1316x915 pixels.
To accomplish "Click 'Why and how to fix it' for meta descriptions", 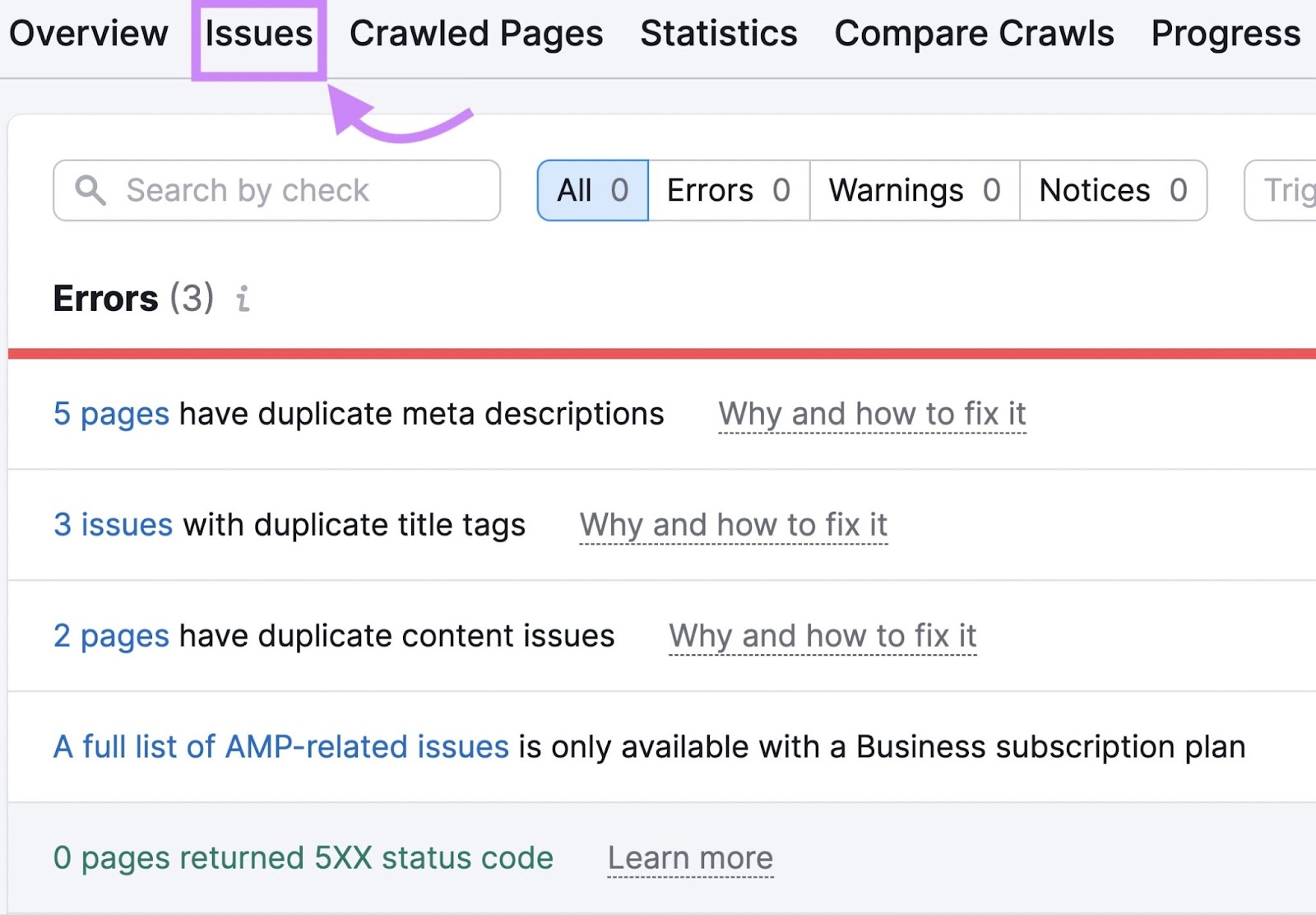I will tap(872, 414).
